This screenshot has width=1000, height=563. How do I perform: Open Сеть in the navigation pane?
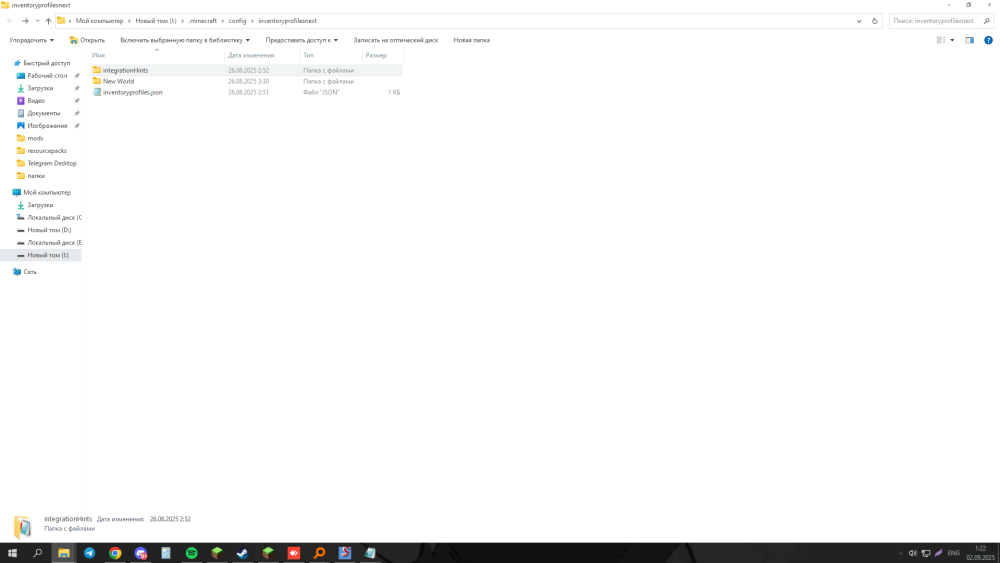pyautogui.click(x=29, y=272)
